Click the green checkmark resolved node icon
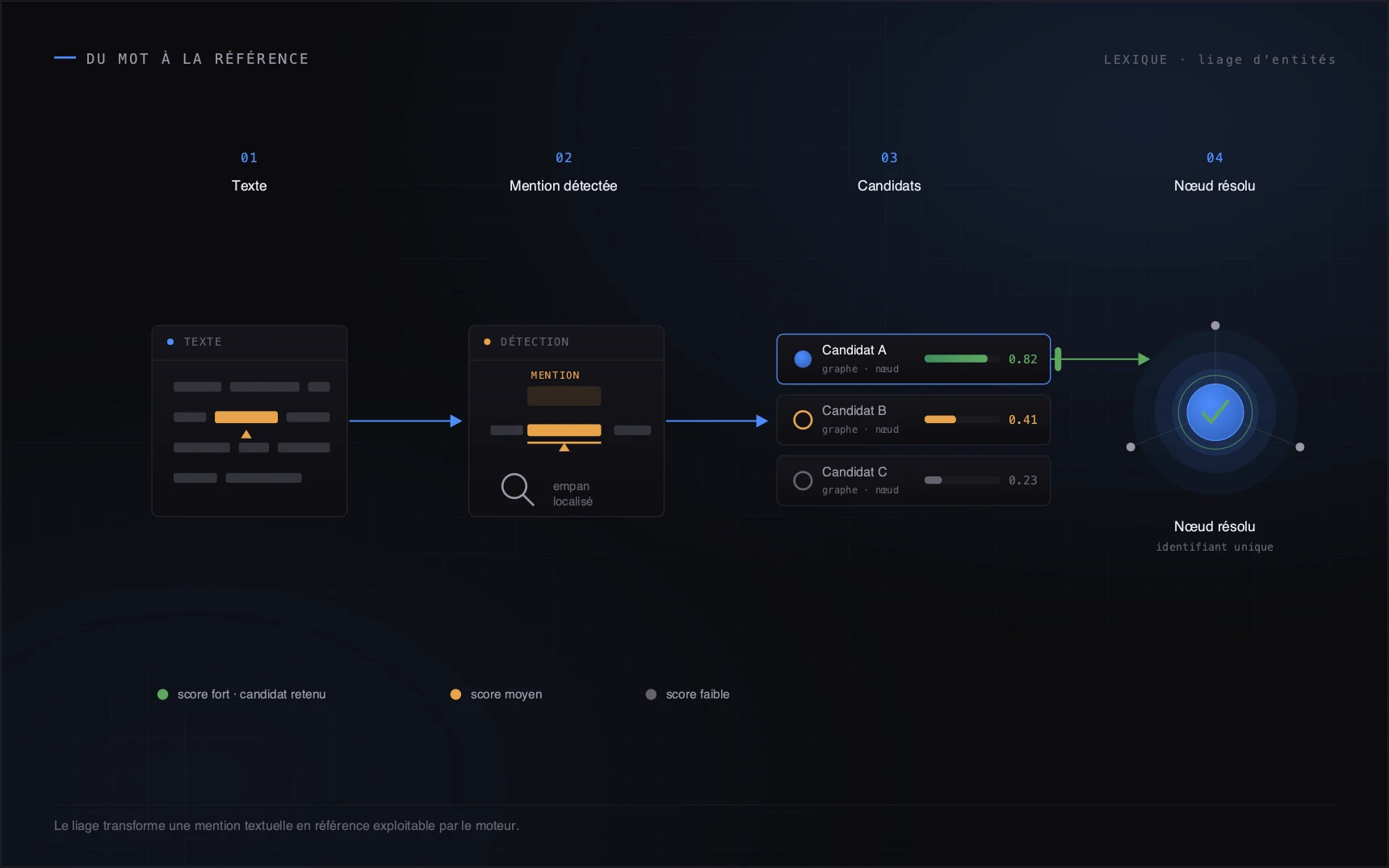Image resolution: width=1389 pixels, height=868 pixels. pos(1215,413)
